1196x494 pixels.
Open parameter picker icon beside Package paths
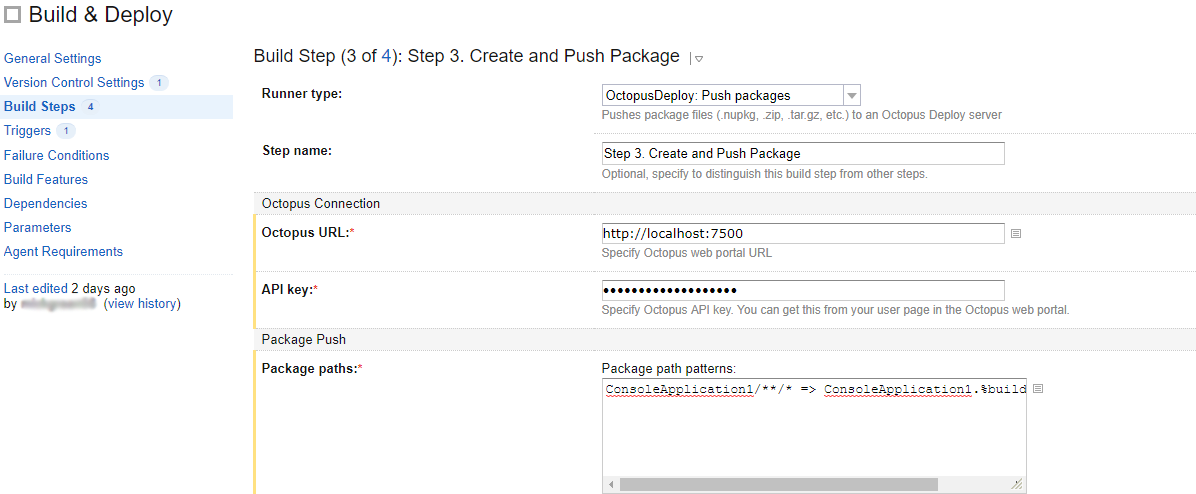point(1037,389)
